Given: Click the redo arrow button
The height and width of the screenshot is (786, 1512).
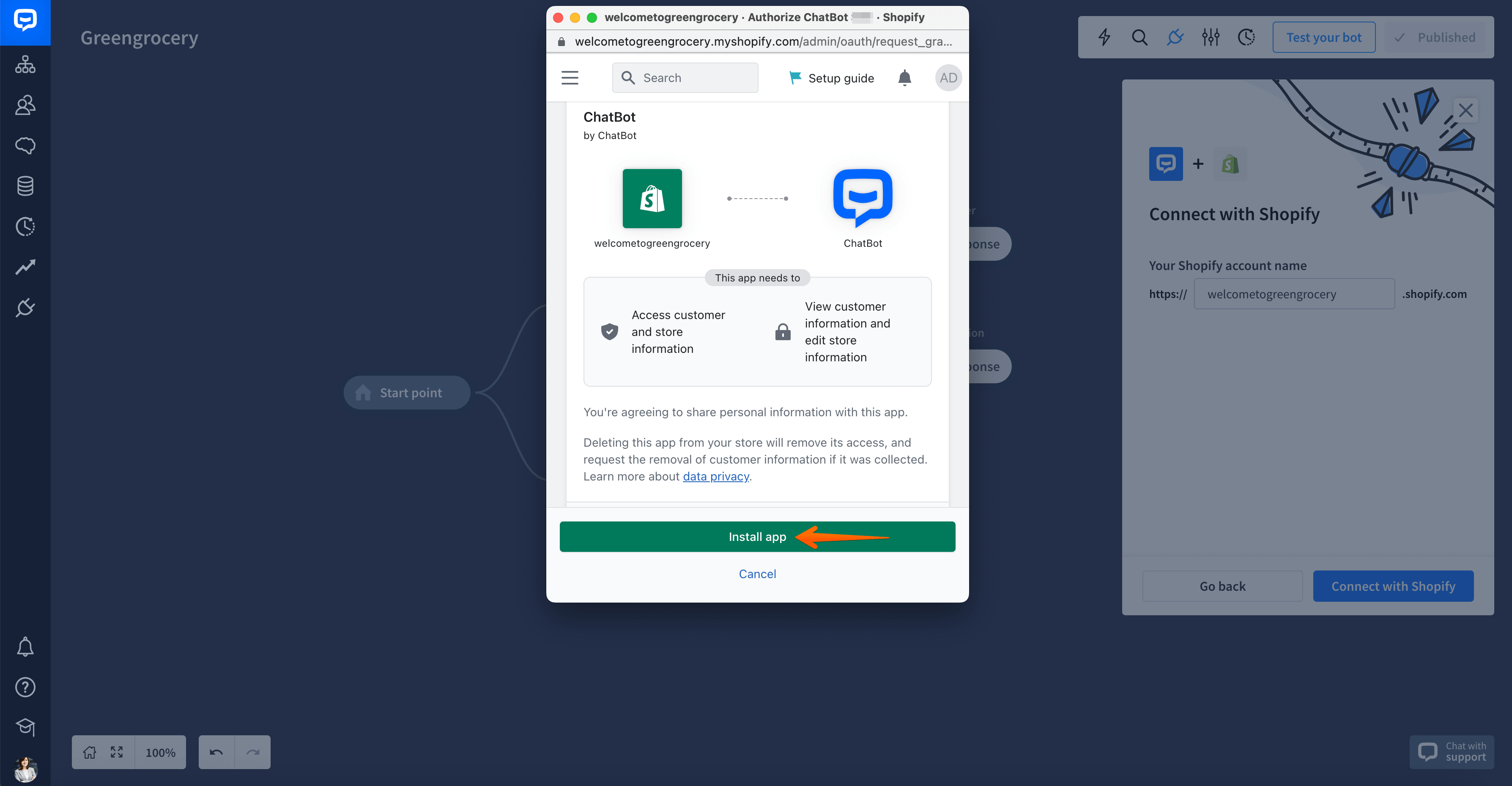Looking at the screenshot, I should point(253,752).
